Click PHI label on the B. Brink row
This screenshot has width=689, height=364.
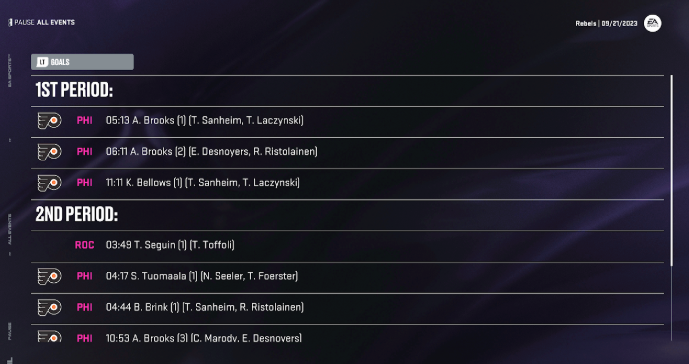84,307
